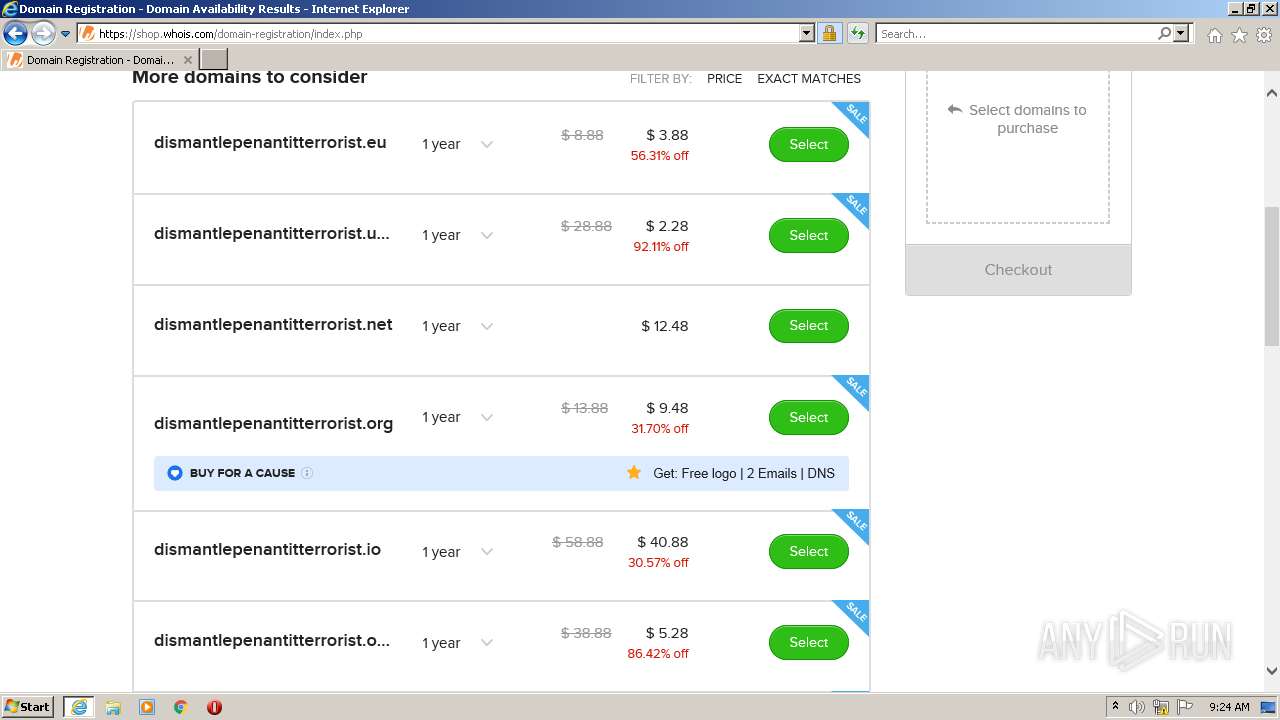Show hidden system tray icons
Screen dimensions: 1280x720
[1115, 707]
